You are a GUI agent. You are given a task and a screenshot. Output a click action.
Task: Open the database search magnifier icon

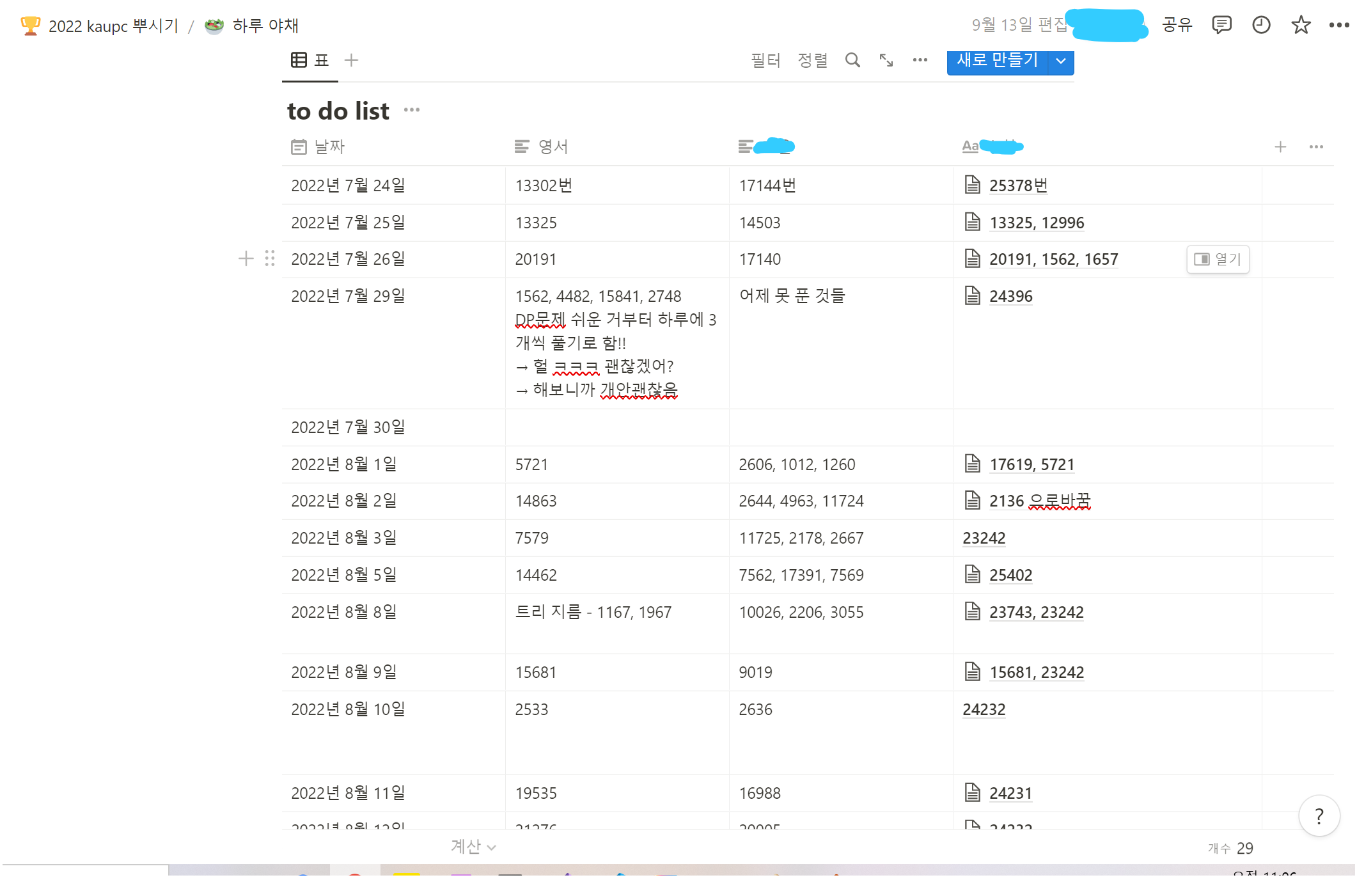[852, 60]
